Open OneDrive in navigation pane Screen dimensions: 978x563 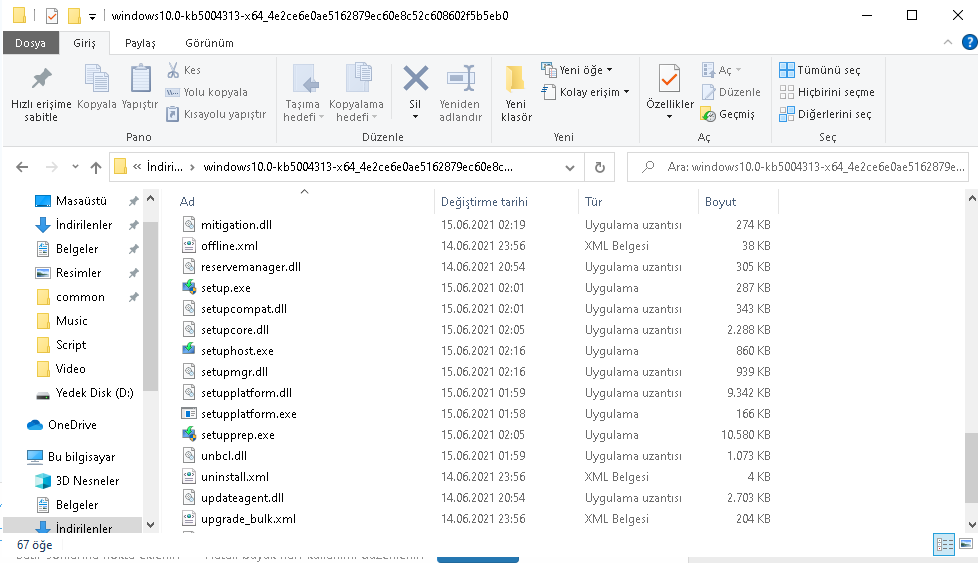point(72,425)
